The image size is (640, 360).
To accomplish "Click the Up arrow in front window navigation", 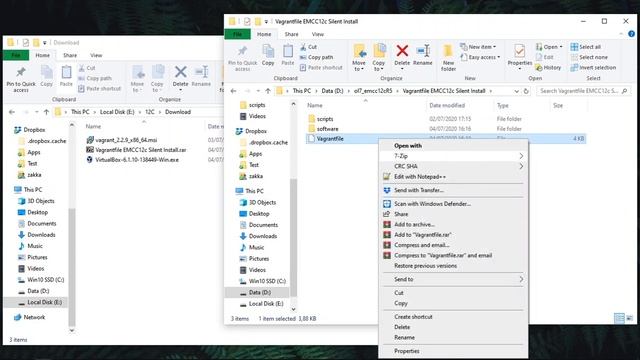I will (268, 91).
